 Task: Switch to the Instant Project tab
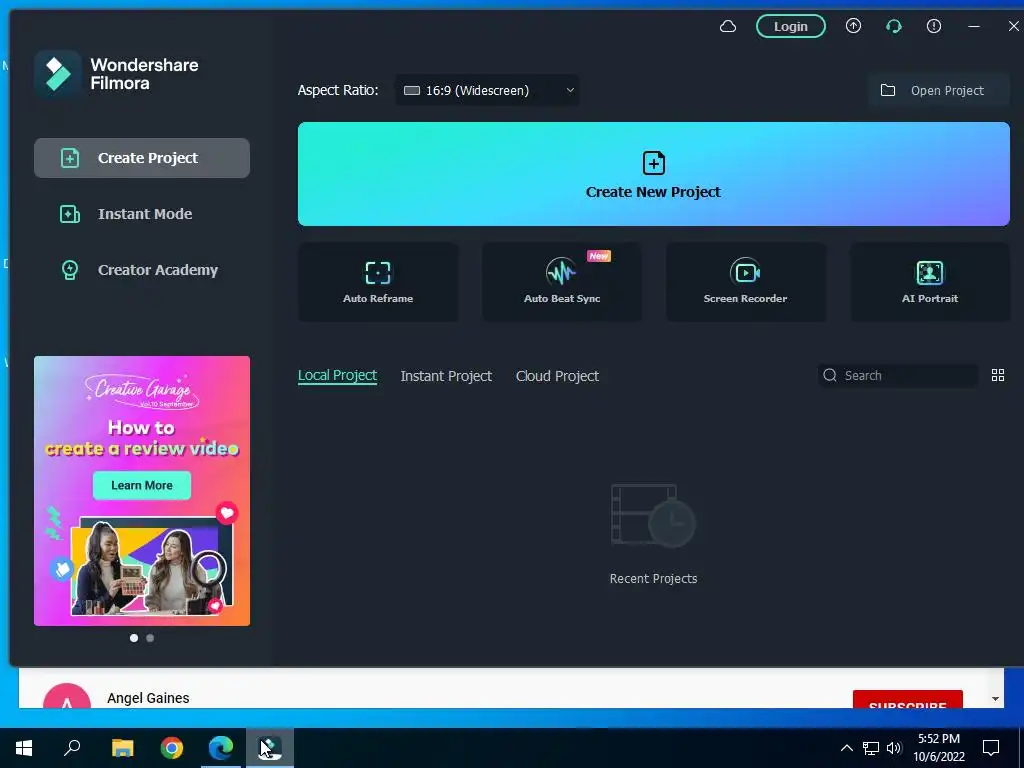coord(446,376)
